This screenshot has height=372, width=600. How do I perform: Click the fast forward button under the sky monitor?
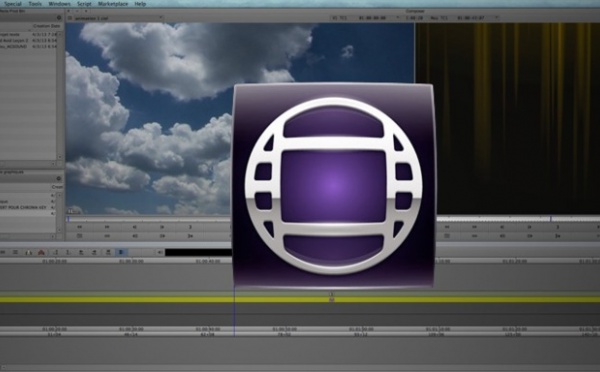click(107, 227)
